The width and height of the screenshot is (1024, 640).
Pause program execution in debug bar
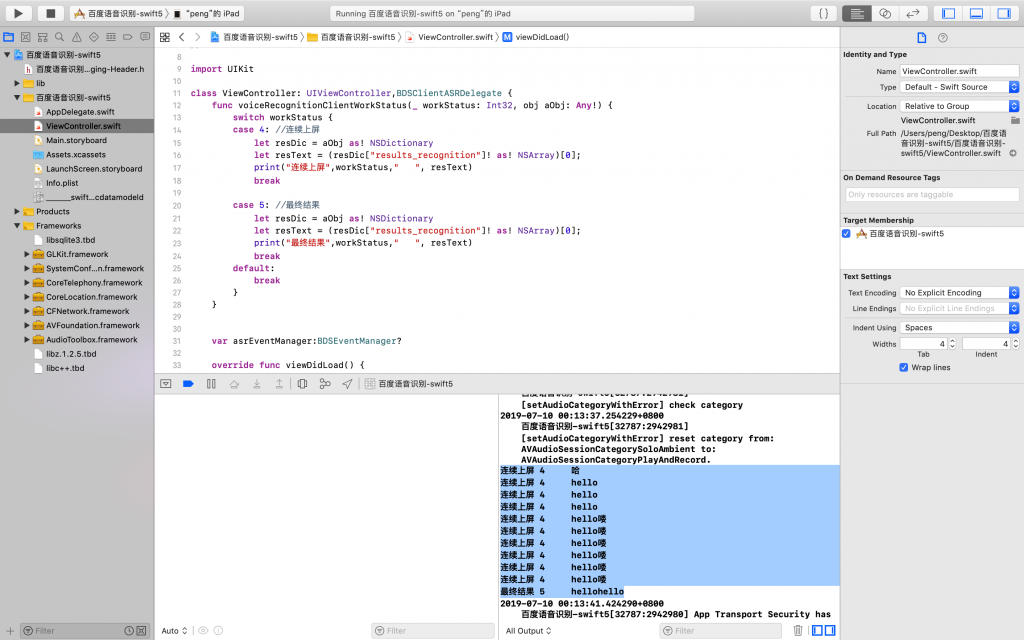tap(211, 383)
